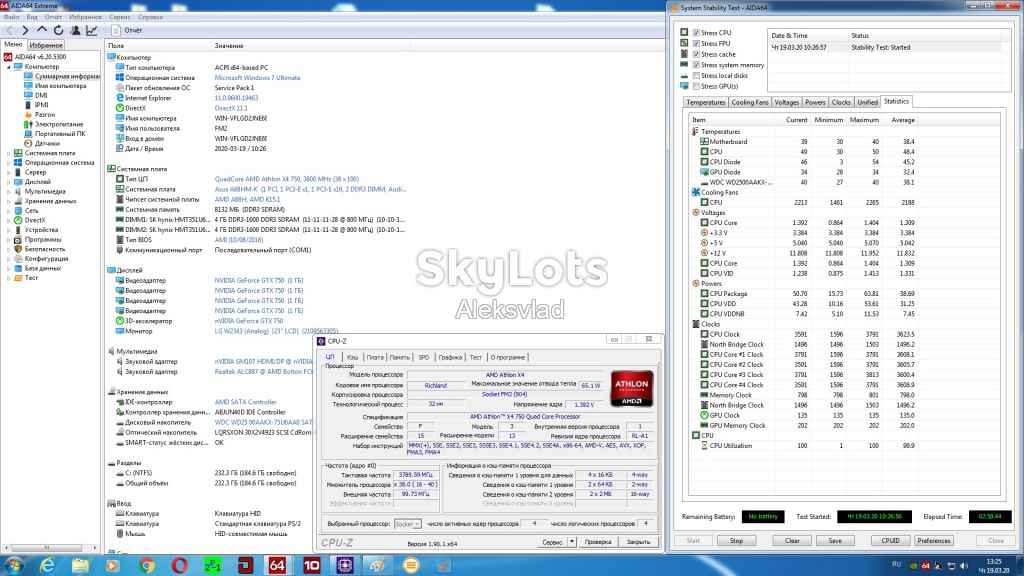The height and width of the screenshot is (576, 1024).
Task: Collapse the Компьютер tree node
Action: click(x=8, y=67)
